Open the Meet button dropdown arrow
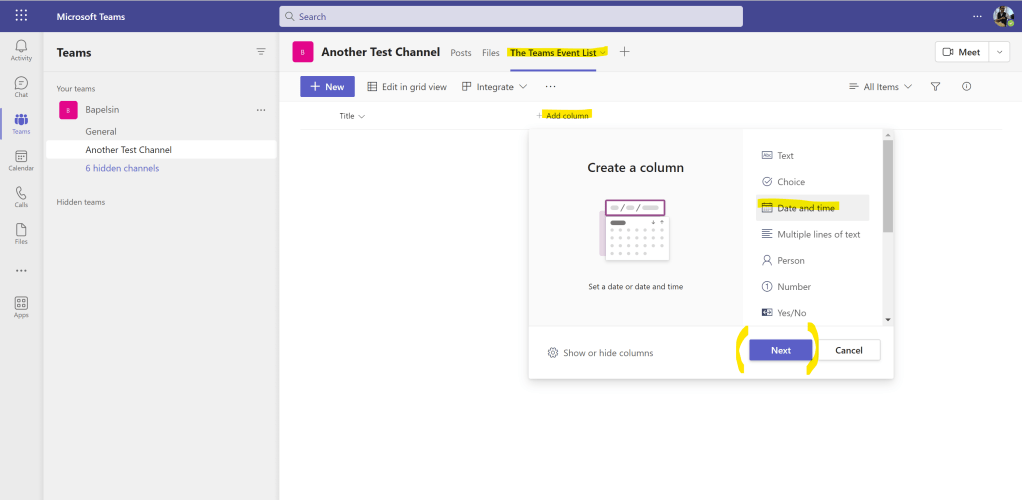Screen dimensions: 1022x500 coord(999,52)
